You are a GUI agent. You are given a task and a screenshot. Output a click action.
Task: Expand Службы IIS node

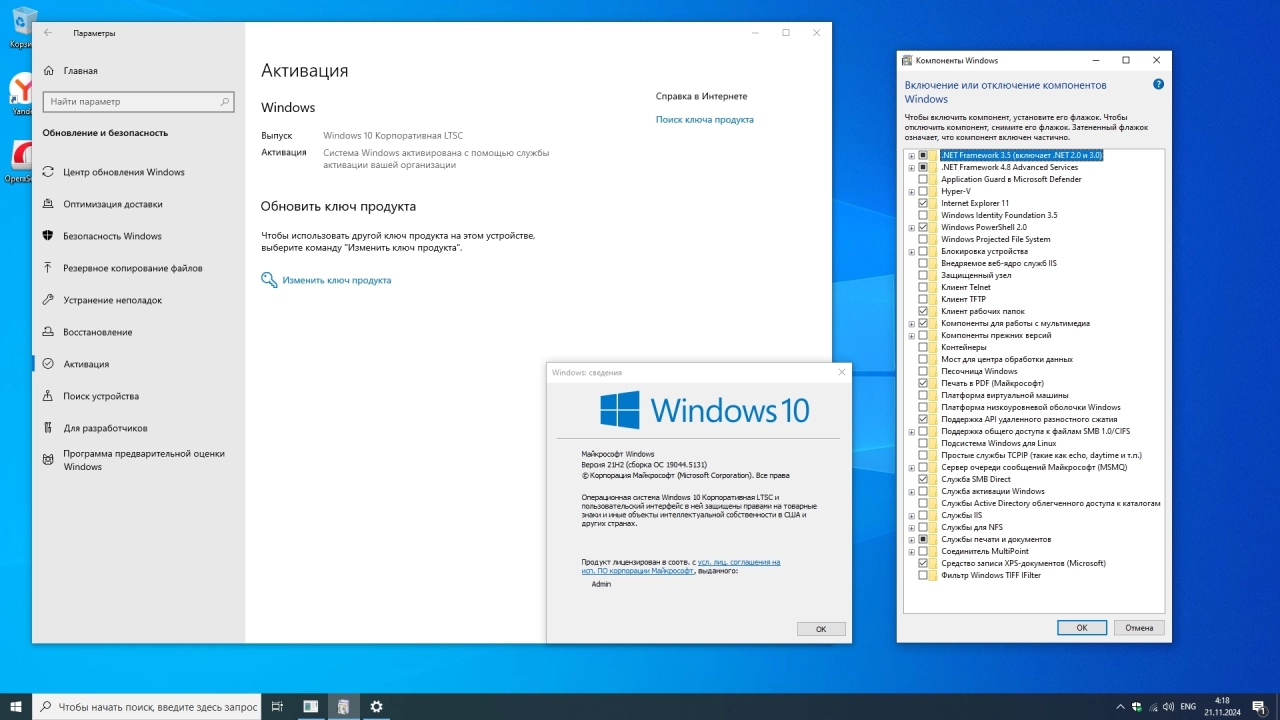911,515
